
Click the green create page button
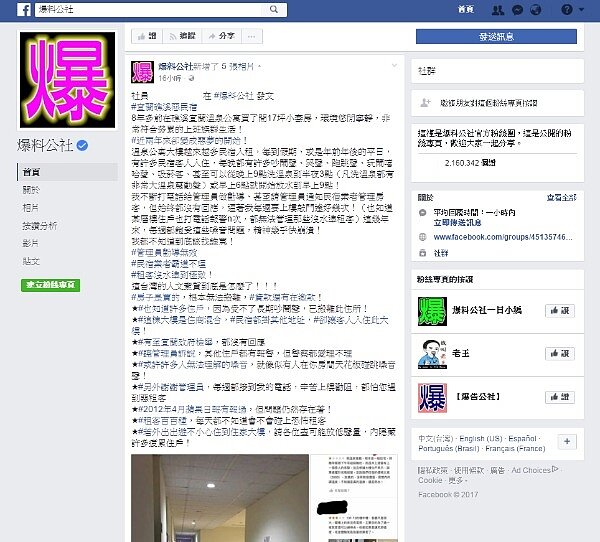(x=51, y=285)
